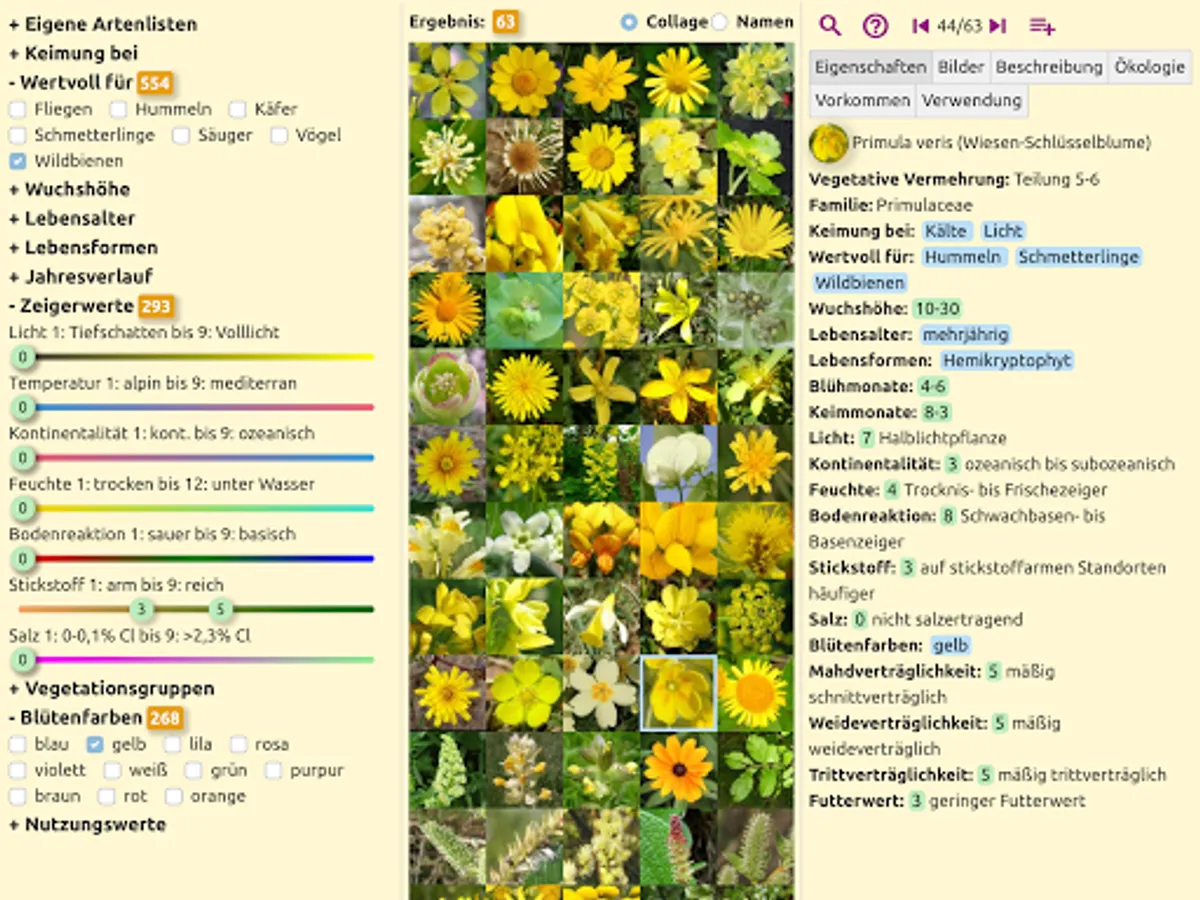The height and width of the screenshot is (900, 1200).
Task: Open the search magnifier icon
Action: click(x=830, y=26)
